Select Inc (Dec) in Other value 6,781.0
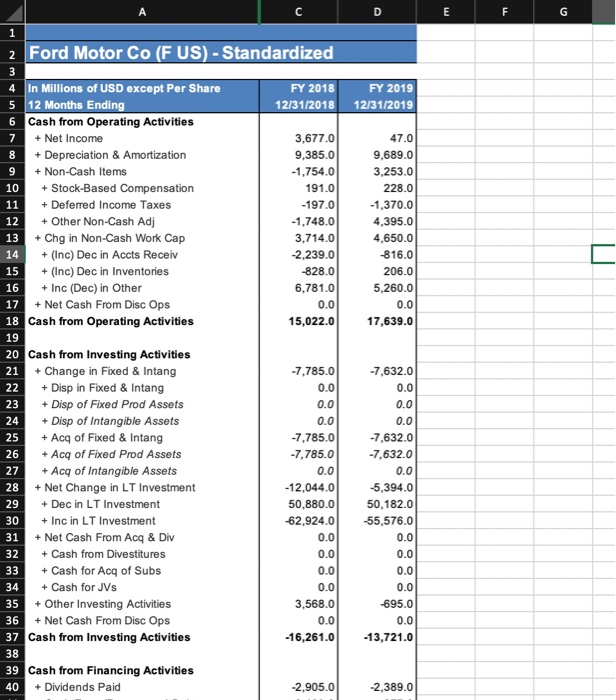 tap(299, 288)
